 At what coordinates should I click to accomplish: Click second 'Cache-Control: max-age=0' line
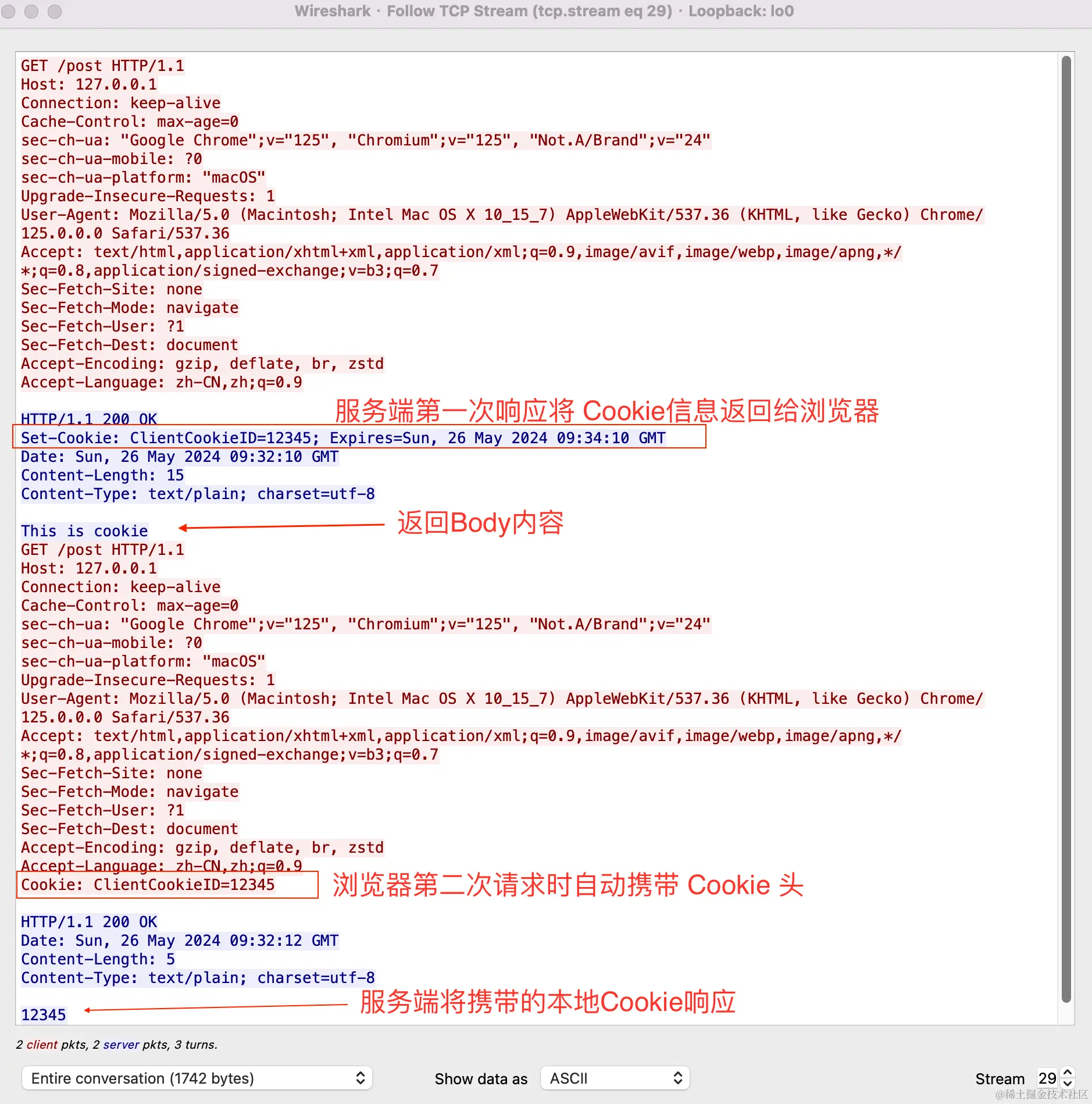pyautogui.click(x=130, y=606)
